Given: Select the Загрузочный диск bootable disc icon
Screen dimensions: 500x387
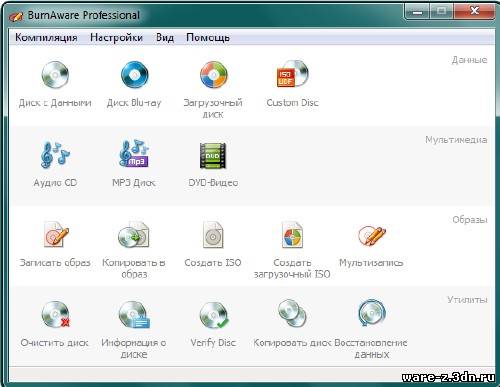Looking at the screenshot, I should point(213,75).
